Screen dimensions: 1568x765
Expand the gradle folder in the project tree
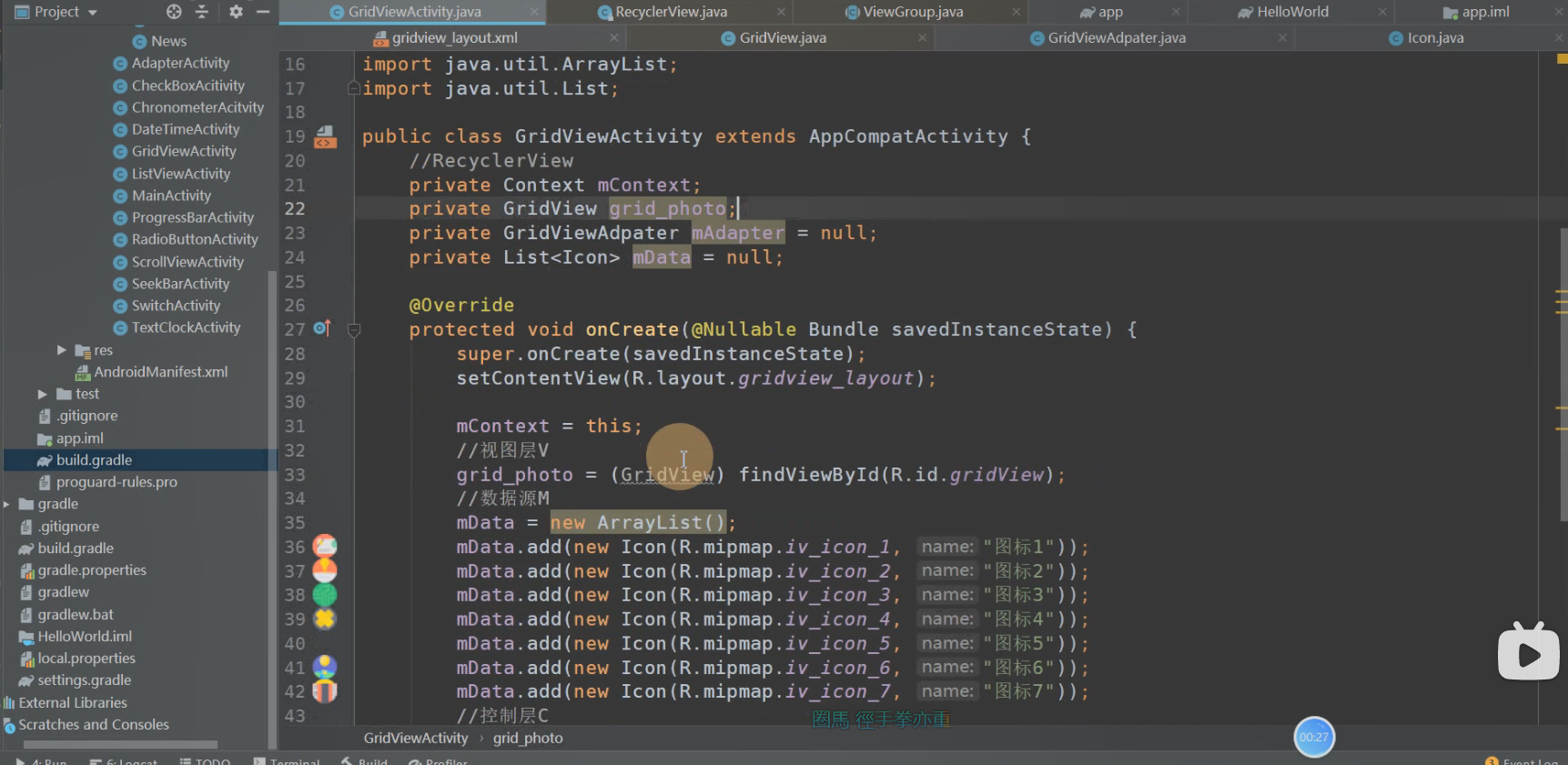click(6, 504)
